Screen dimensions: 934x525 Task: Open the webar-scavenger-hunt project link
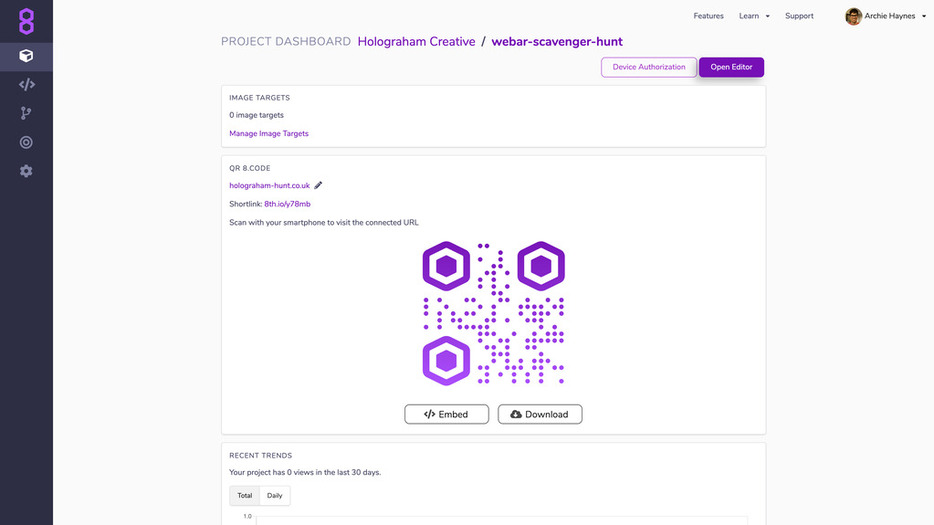coord(557,42)
